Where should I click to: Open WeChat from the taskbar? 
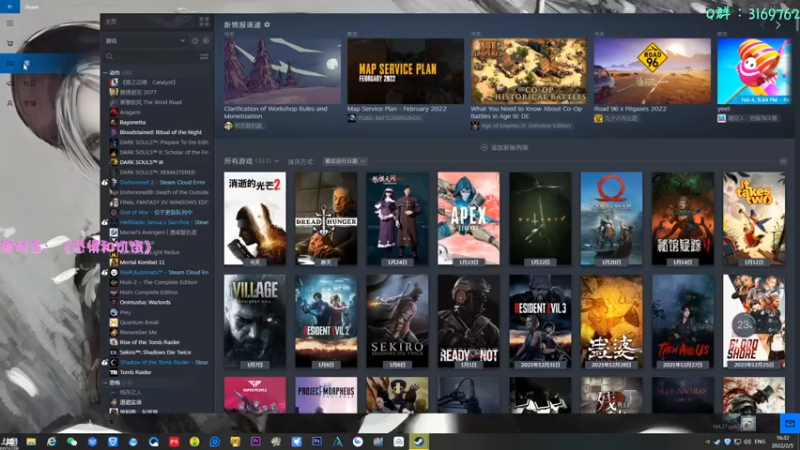point(72,441)
